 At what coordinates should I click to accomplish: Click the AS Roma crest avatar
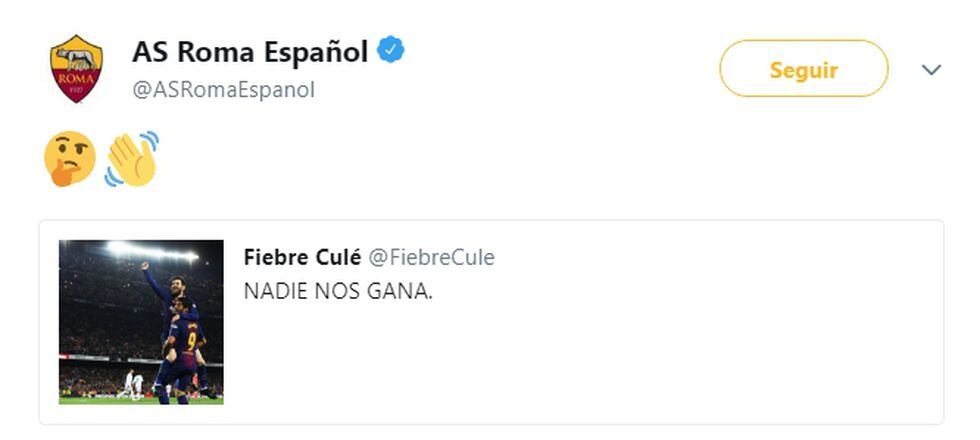[x=76, y=68]
